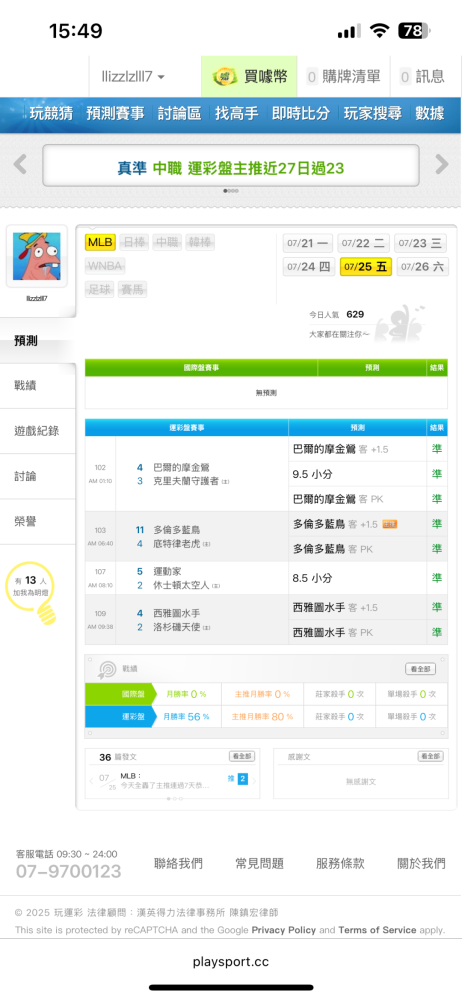This screenshot has width=462, height=1000.
Task: Show previous banner with left arrow
Action: point(20,165)
